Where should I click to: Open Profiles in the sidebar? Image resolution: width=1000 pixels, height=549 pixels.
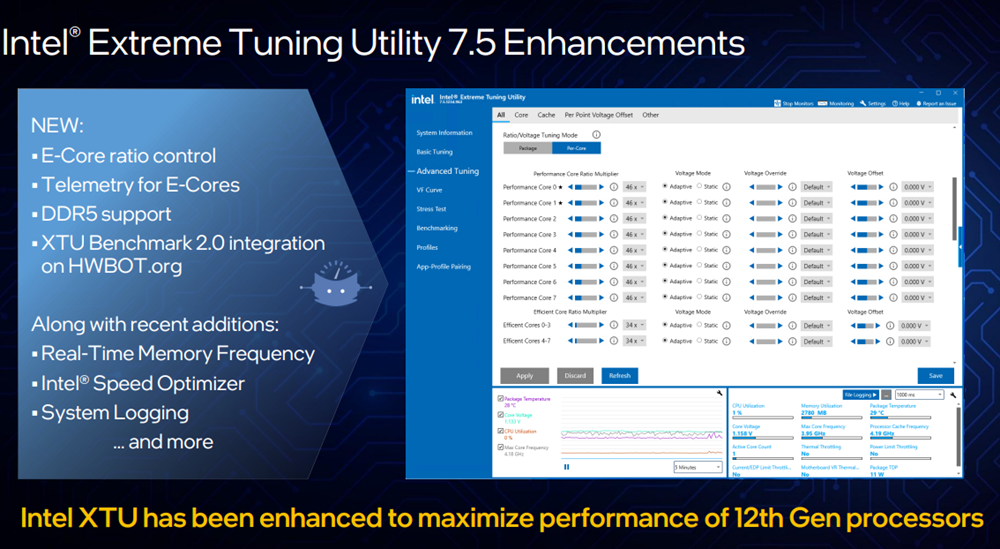[x=427, y=247]
